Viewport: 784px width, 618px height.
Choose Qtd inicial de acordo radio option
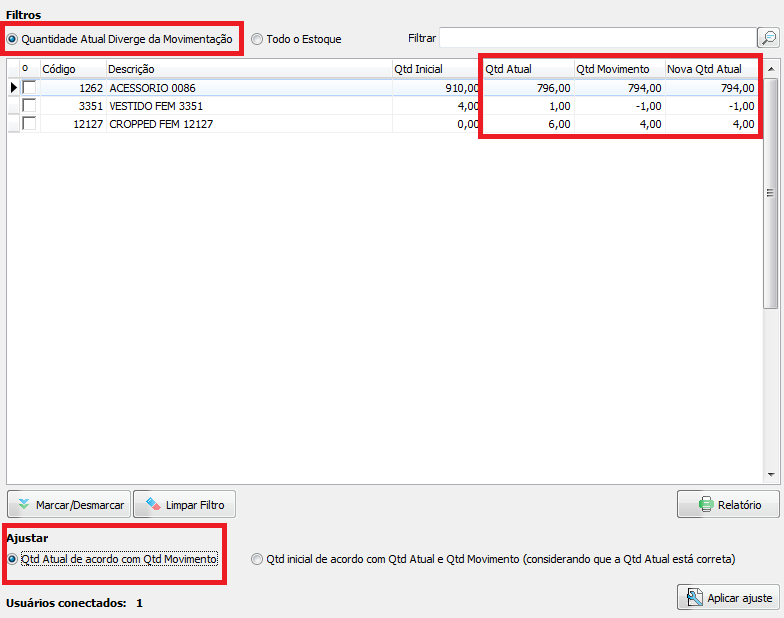(258, 559)
